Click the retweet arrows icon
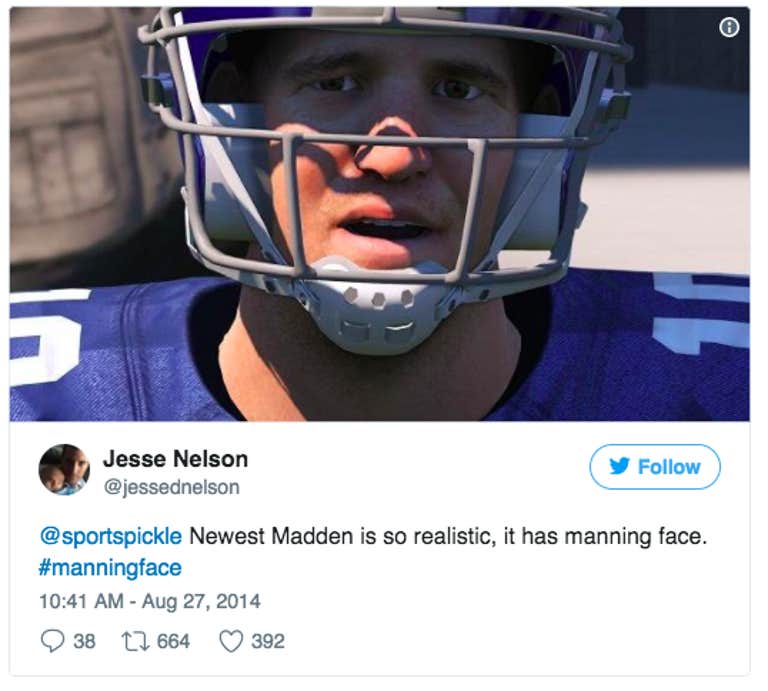 (x=135, y=641)
